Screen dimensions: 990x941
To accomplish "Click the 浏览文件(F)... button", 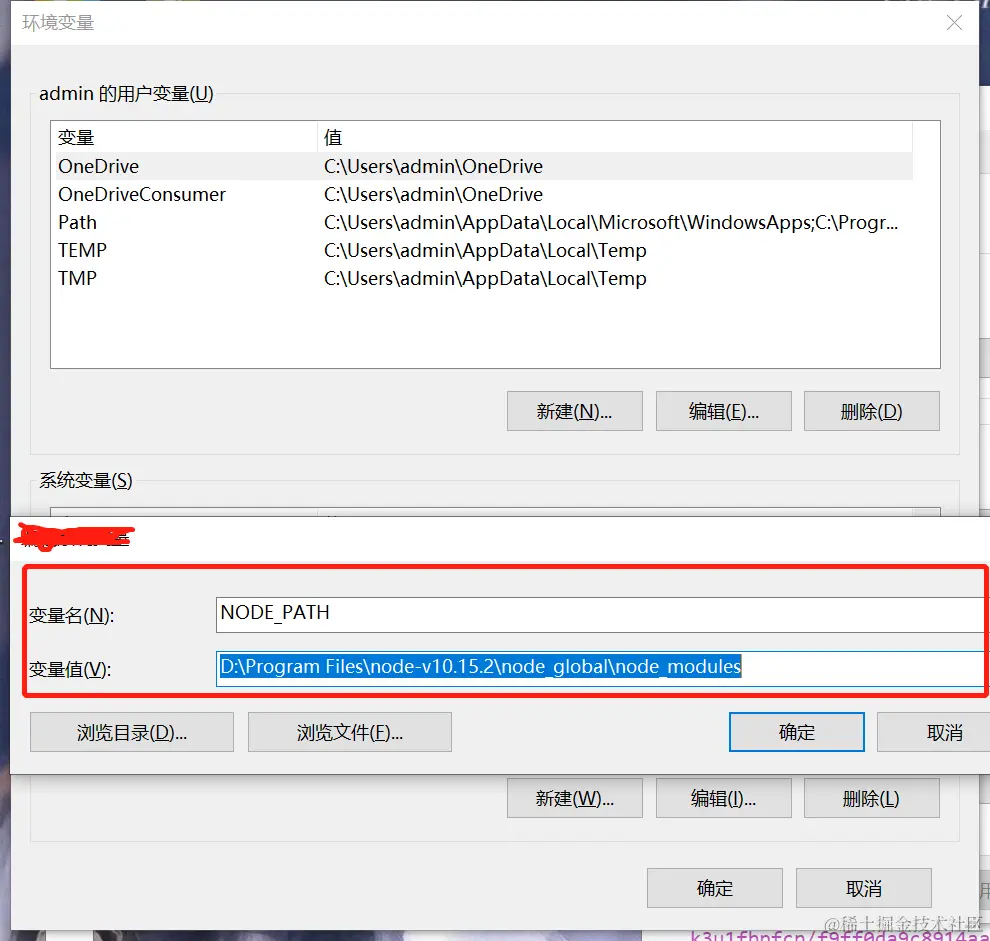I will coord(350,733).
